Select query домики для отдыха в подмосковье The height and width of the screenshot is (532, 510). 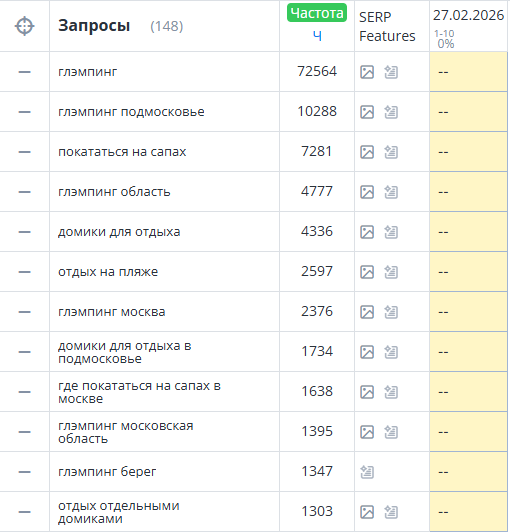tap(125, 352)
